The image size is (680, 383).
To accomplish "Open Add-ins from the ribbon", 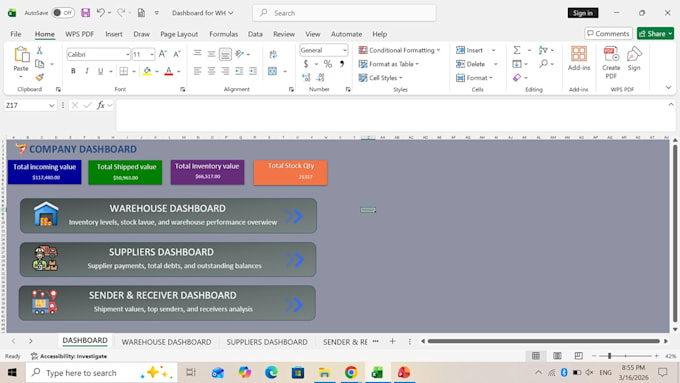I will (579, 58).
